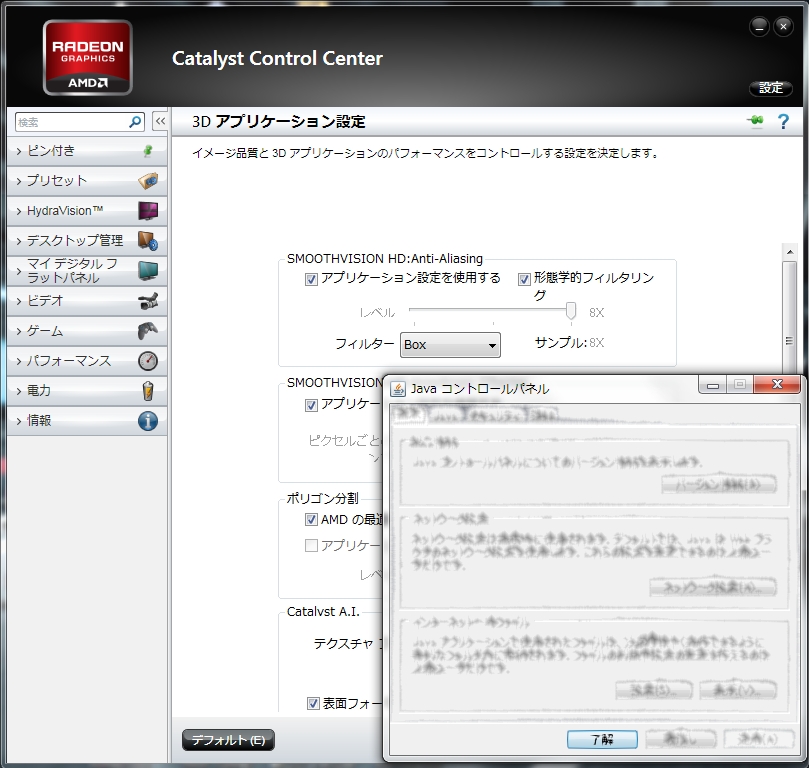
Task: Expand the ゲーム sidebar section
Action: pos(87,331)
